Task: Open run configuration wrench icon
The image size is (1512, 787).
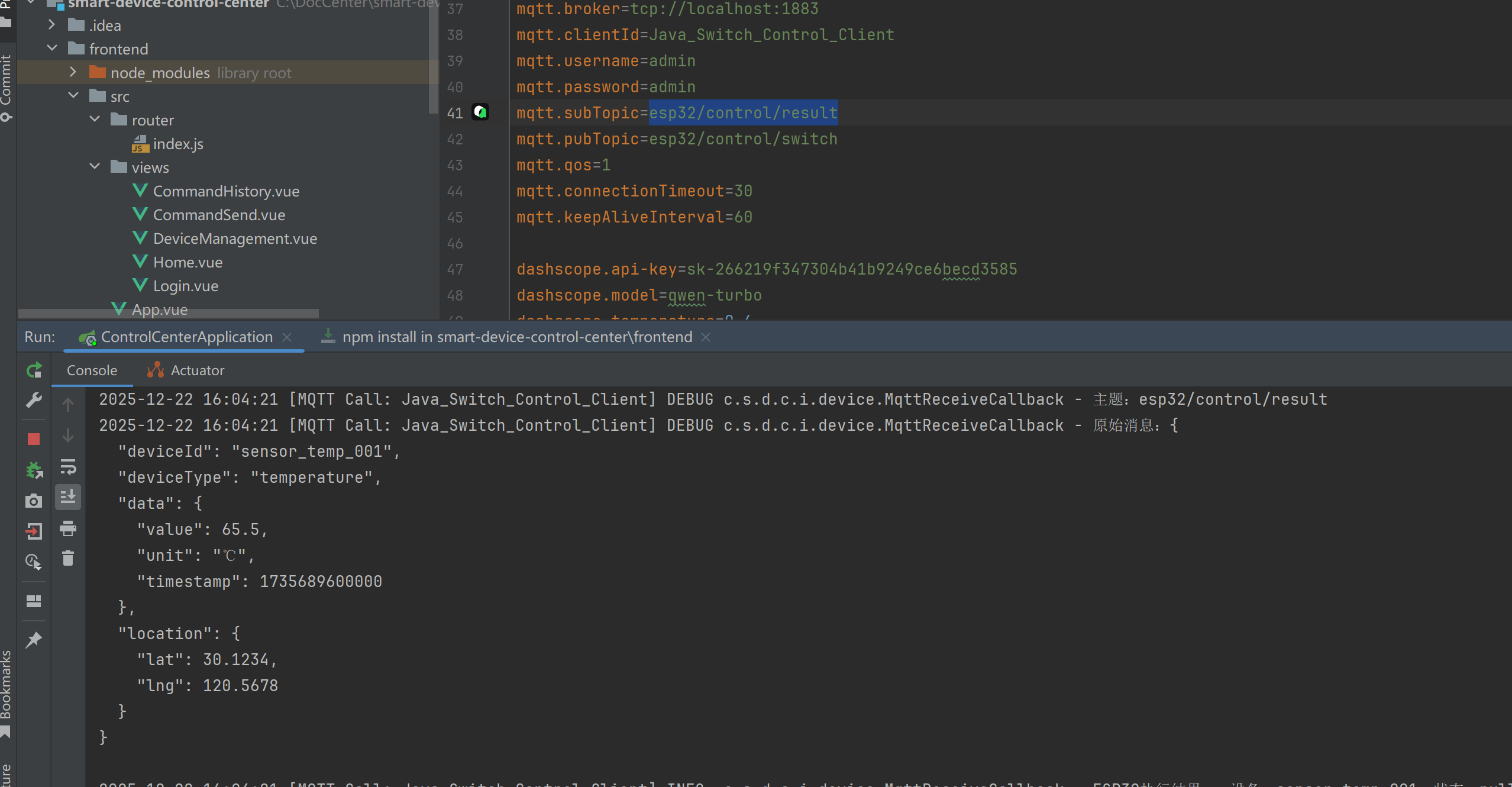Action: tap(34, 401)
